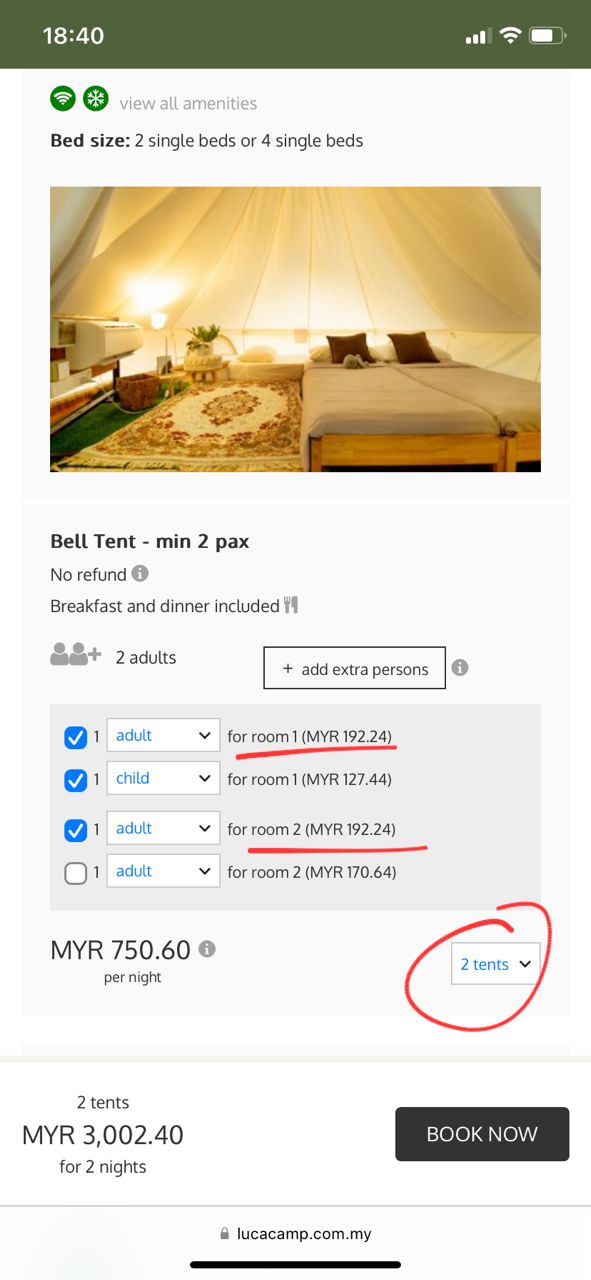
Task: Click info icon beside add extra persons
Action: tap(460, 668)
